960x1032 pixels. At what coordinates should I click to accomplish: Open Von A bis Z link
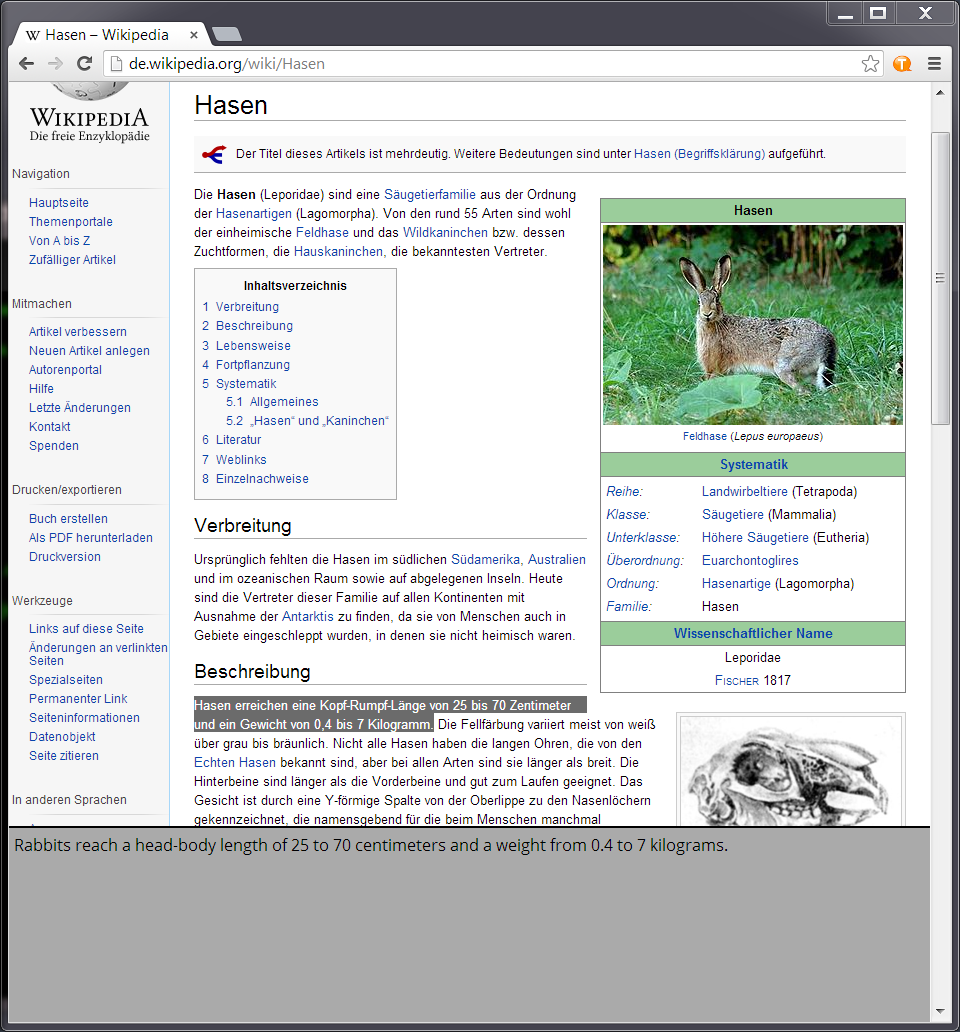59,241
